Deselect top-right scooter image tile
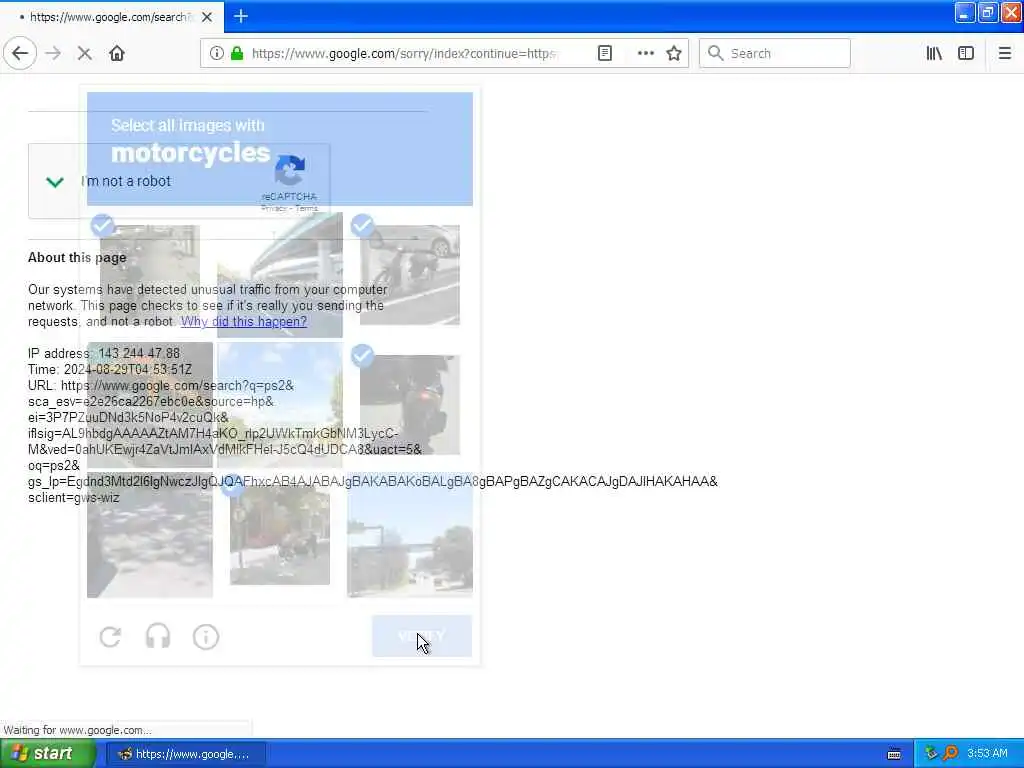This screenshot has width=1024, height=768. [x=409, y=275]
